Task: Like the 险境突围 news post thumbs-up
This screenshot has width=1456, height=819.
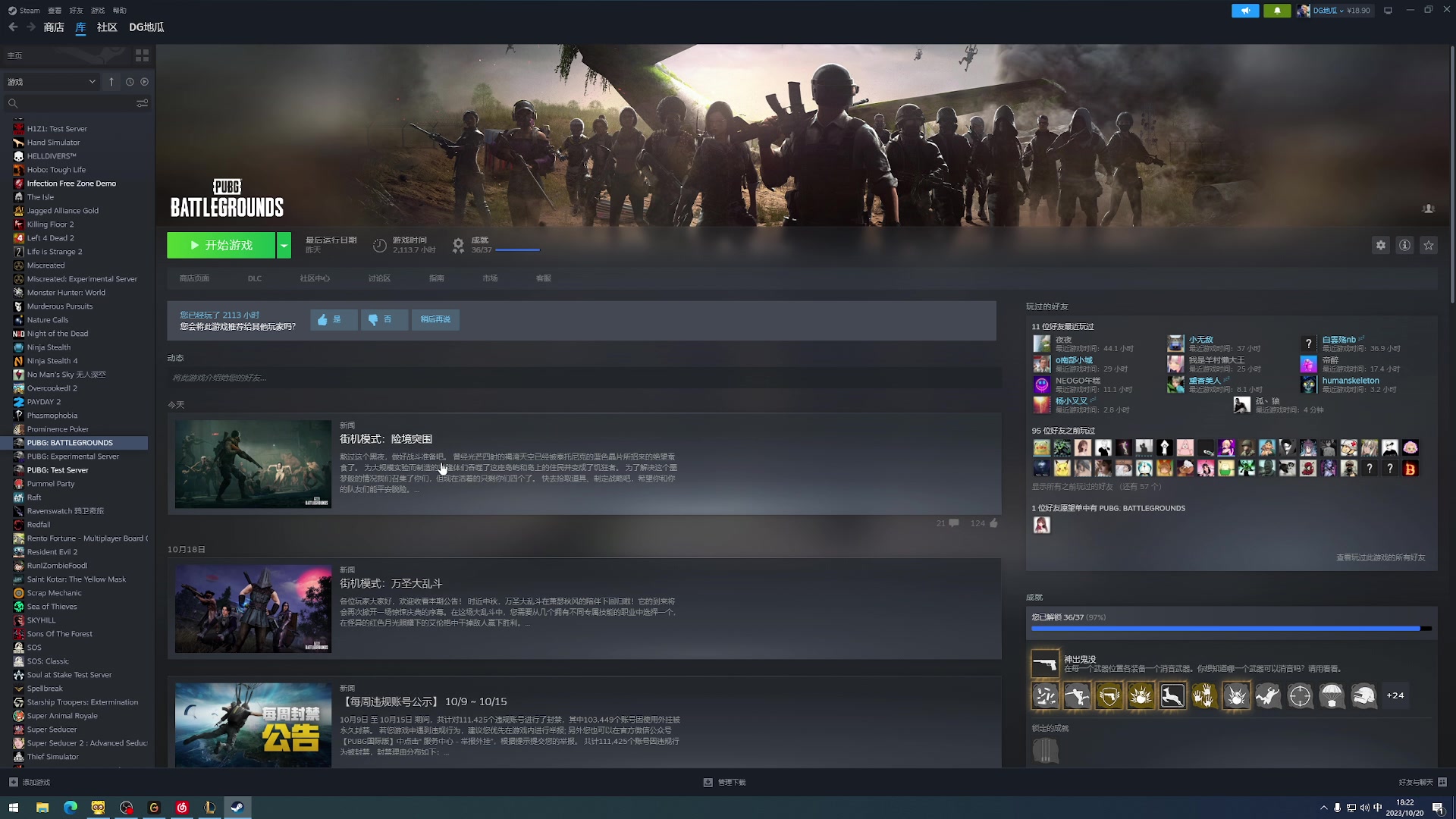Action: (994, 523)
